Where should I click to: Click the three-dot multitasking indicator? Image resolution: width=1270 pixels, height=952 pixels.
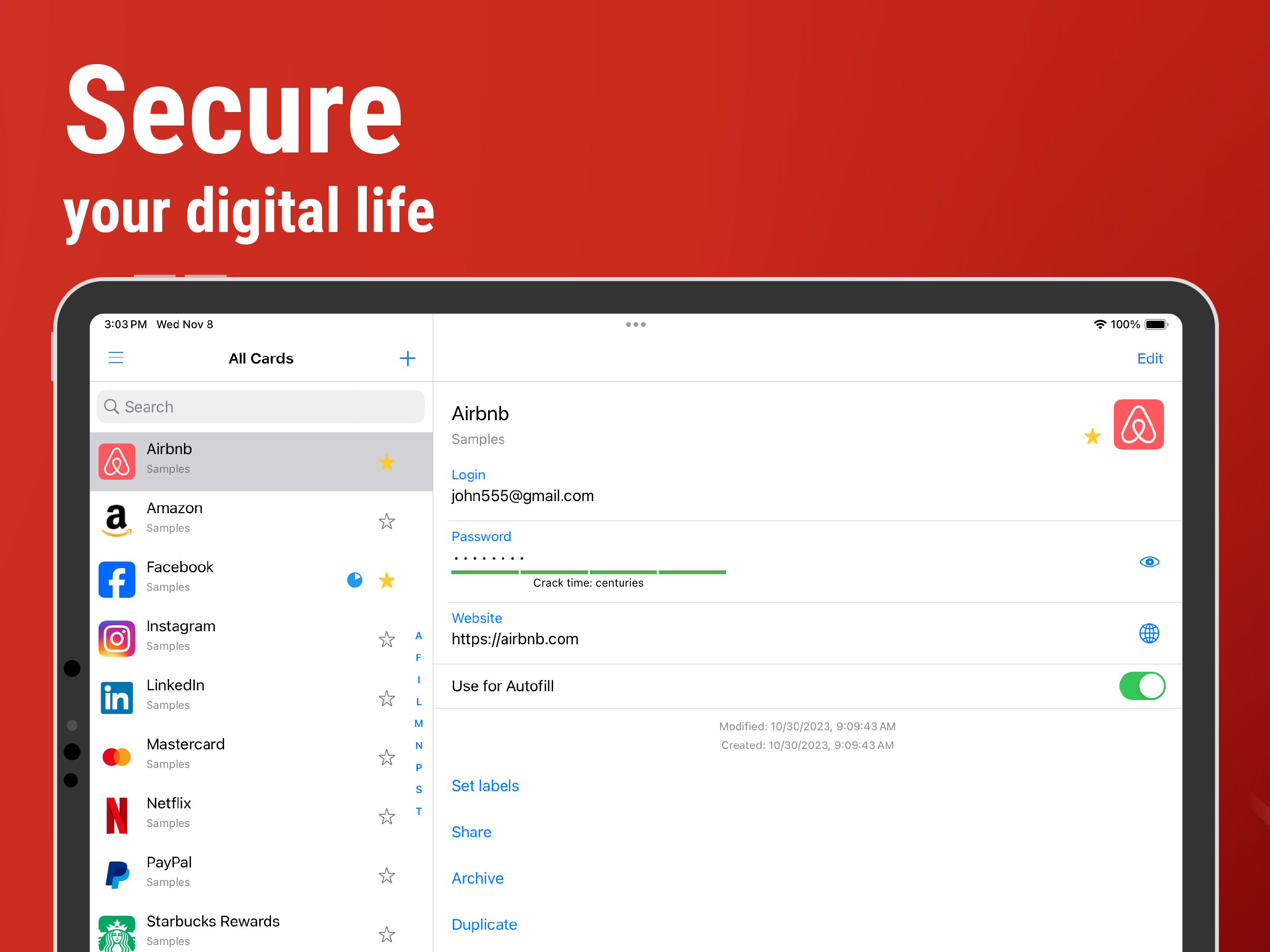[635, 324]
